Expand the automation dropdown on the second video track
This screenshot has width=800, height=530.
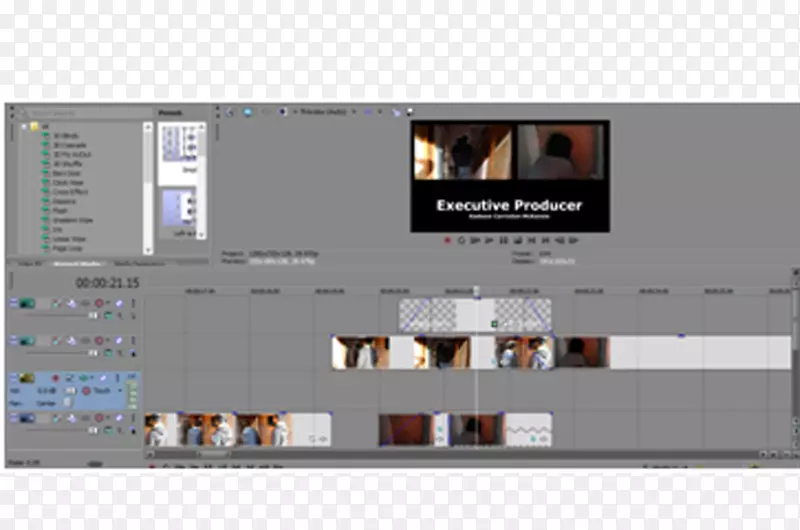108,340
